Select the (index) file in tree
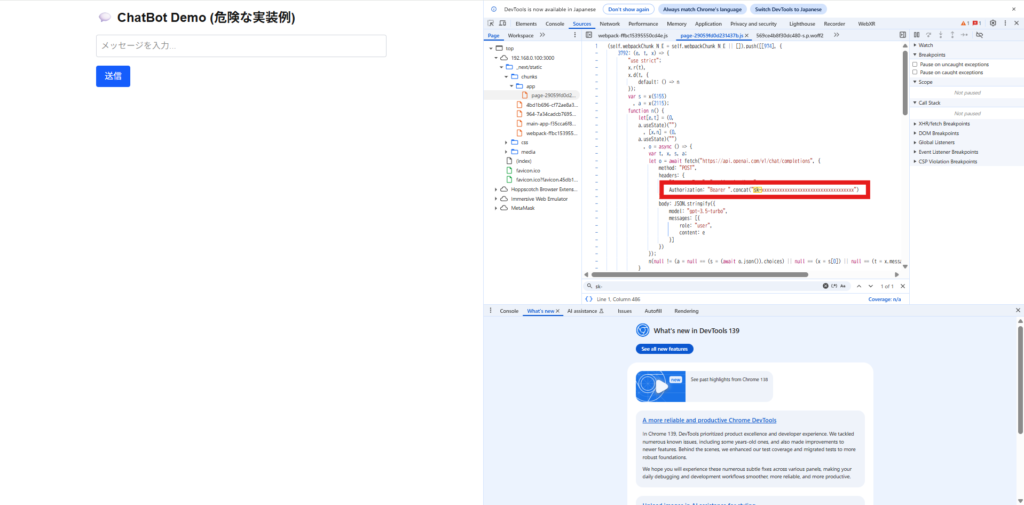The width and height of the screenshot is (1024, 505). click(x=523, y=161)
